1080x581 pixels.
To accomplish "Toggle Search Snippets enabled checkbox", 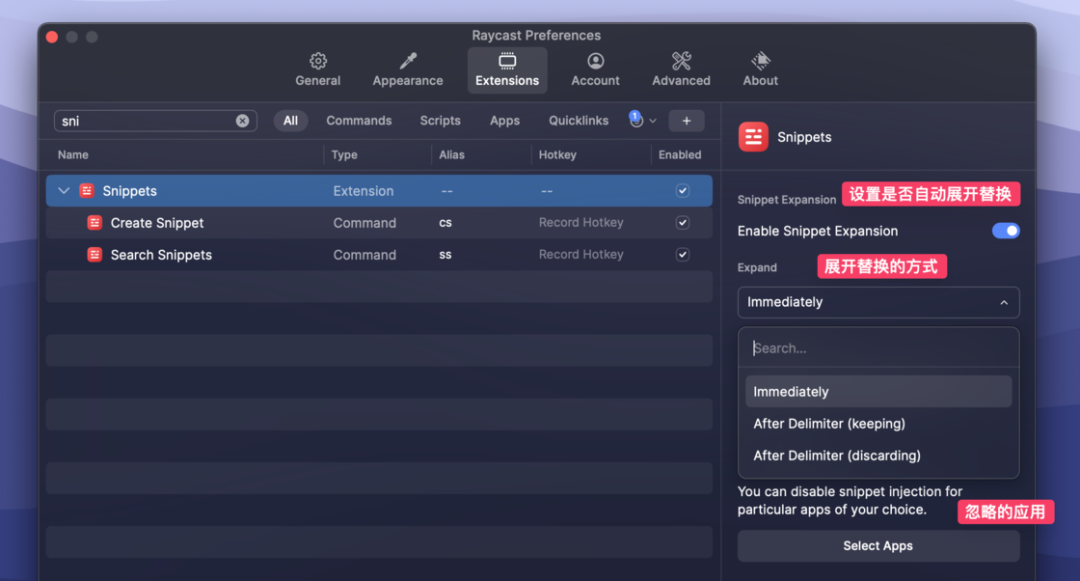I will [x=683, y=255].
